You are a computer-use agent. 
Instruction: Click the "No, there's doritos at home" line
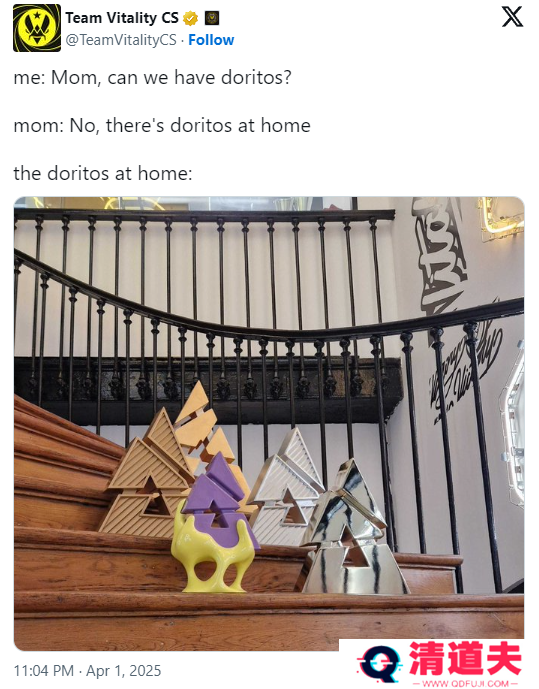tap(162, 126)
